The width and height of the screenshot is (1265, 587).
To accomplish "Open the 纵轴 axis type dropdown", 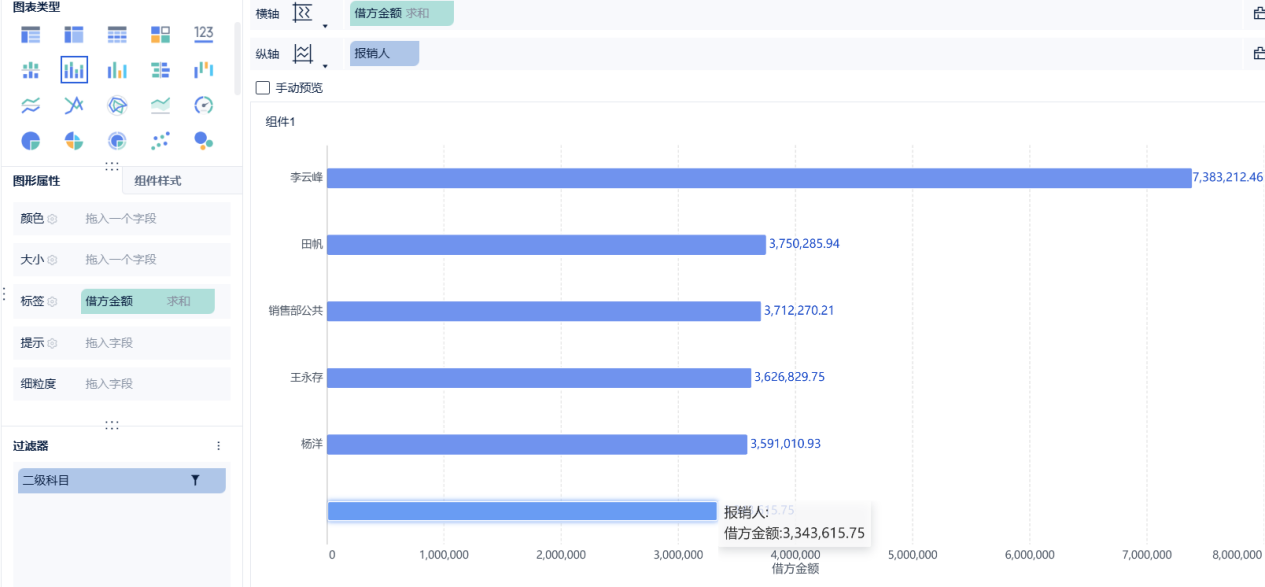I will 325,66.
